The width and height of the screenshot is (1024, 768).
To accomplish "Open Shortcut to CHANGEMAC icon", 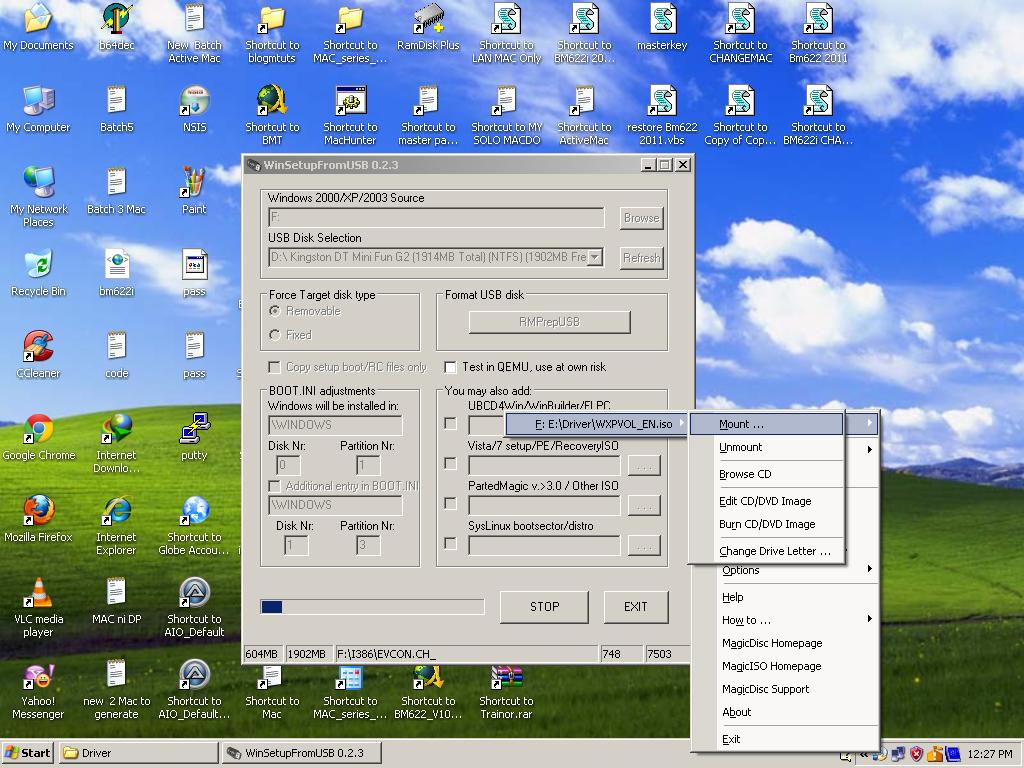I will pyautogui.click(x=741, y=33).
